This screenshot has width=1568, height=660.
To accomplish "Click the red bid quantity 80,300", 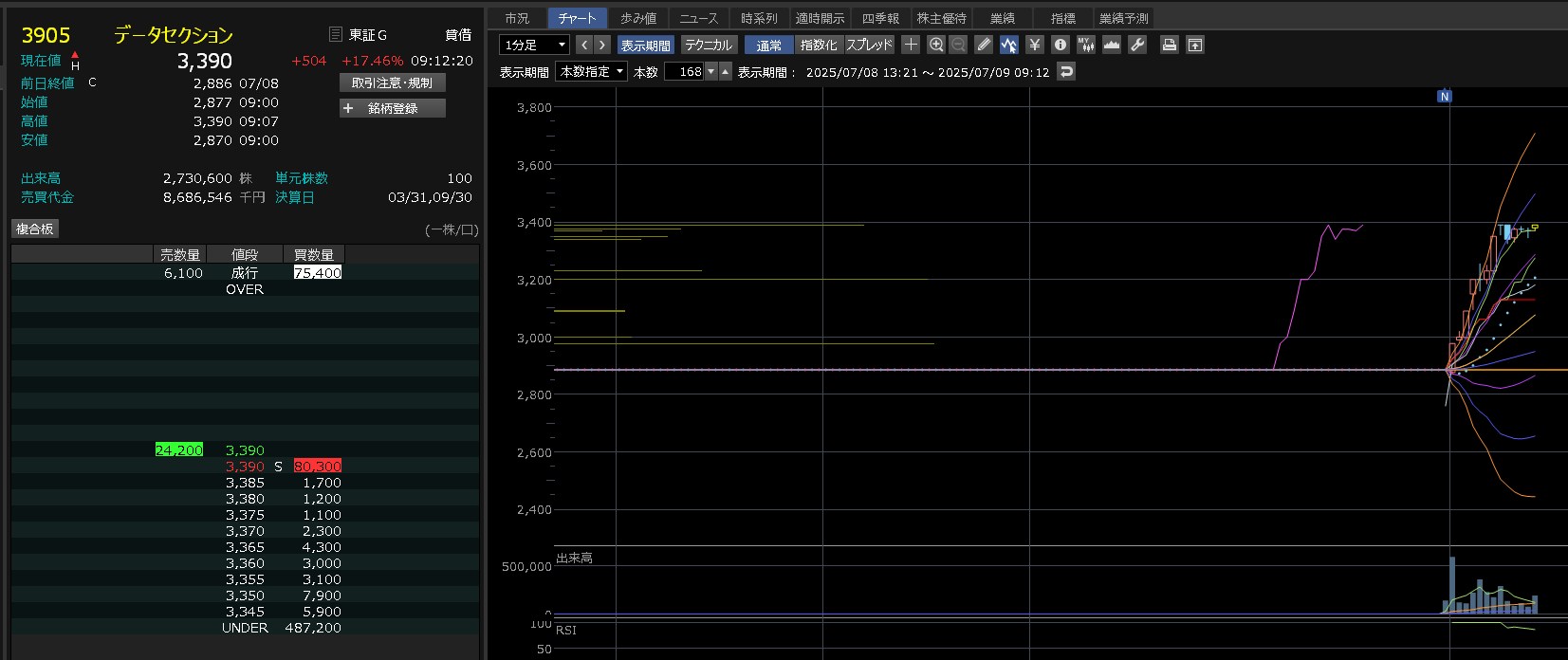I will point(318,466).
